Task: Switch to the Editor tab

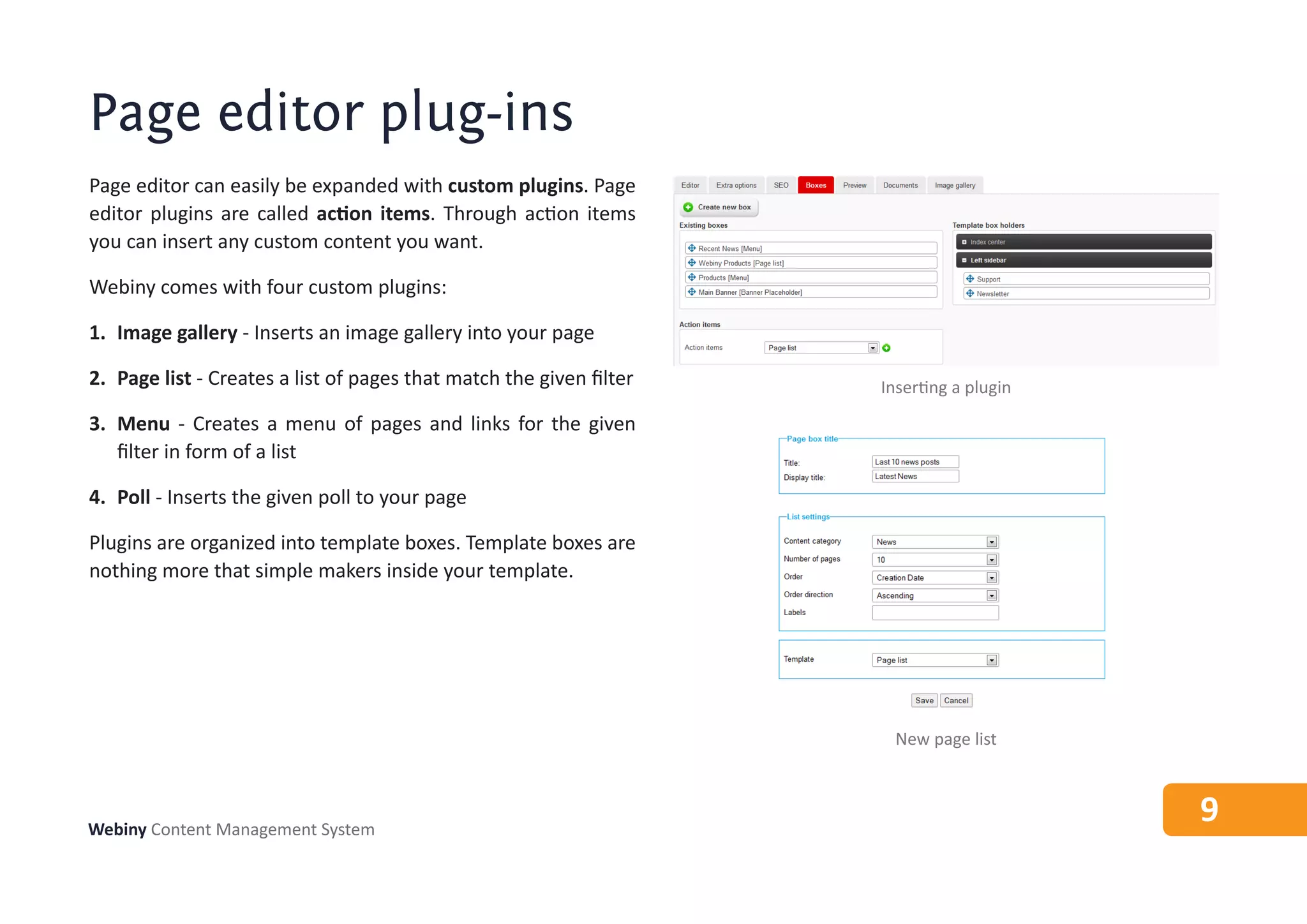Action: (x=690, y=185)
